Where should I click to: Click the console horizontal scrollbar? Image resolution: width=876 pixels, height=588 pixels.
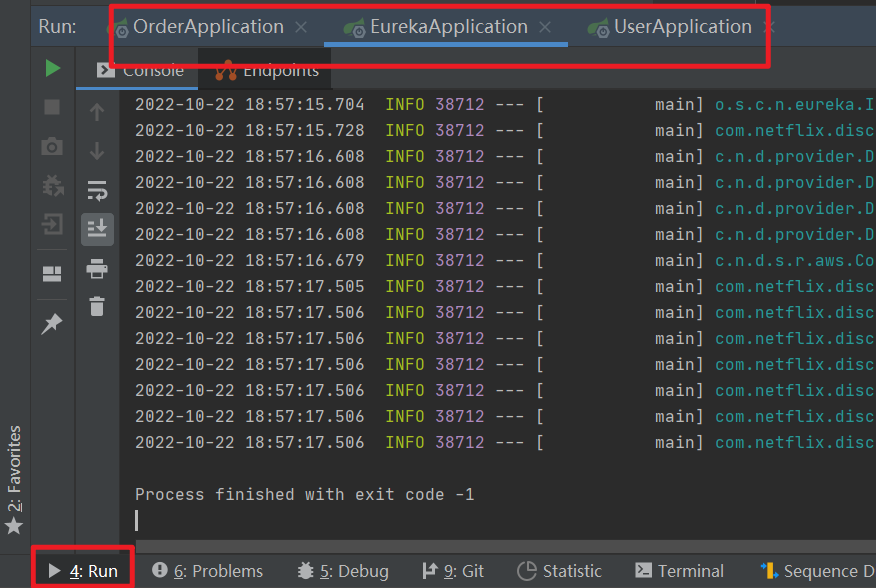pos(506,546)
